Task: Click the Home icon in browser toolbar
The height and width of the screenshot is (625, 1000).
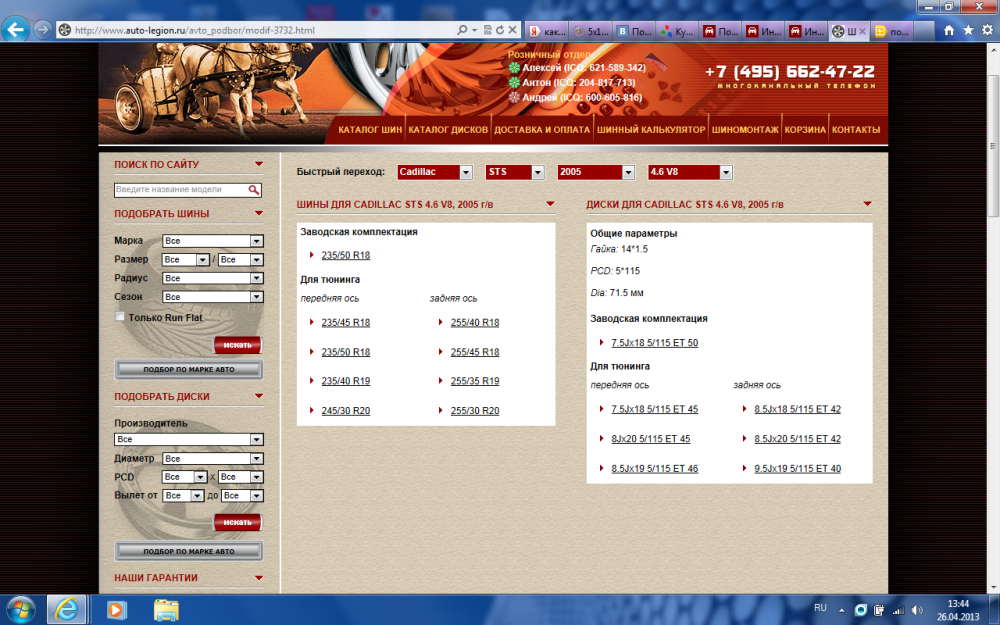Action: click(947, 30)
